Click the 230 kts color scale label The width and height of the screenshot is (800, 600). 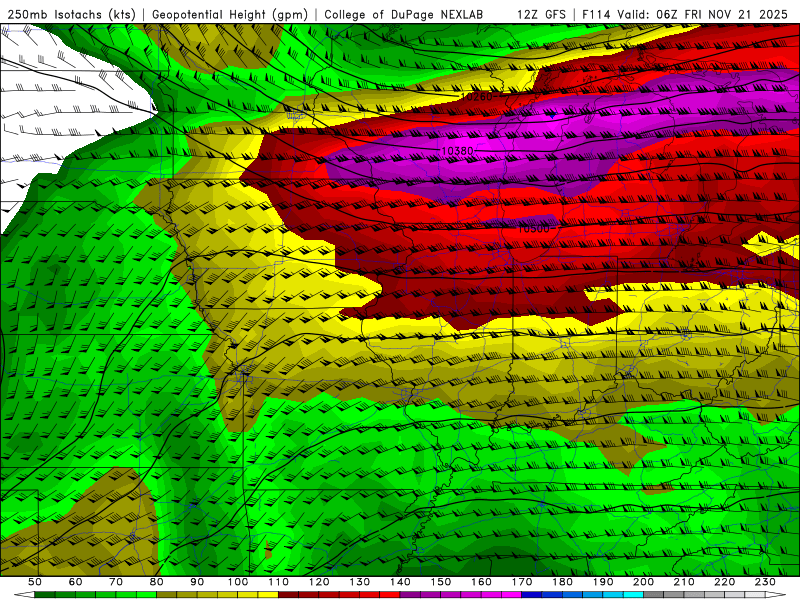(765, 582)
